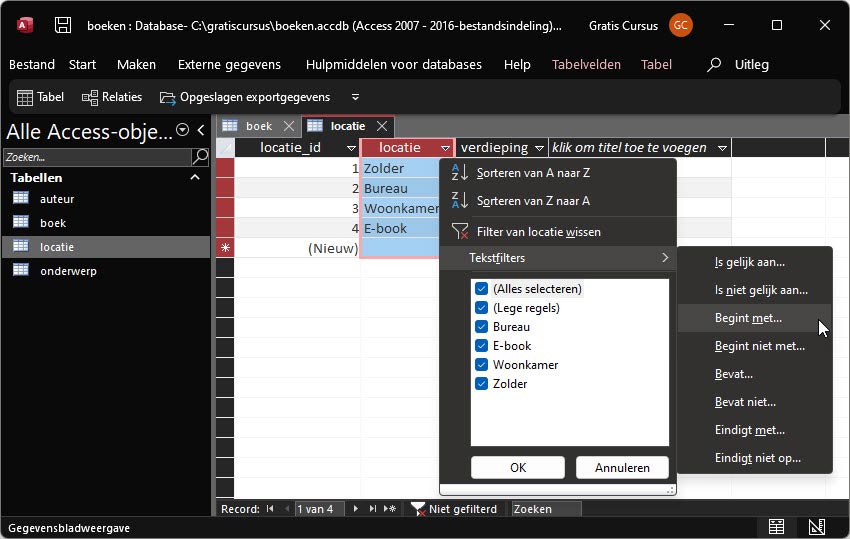This screenshot has width=850, height=539.
Task: Click the Save icon in title bar
Action: tap(62, 25)
